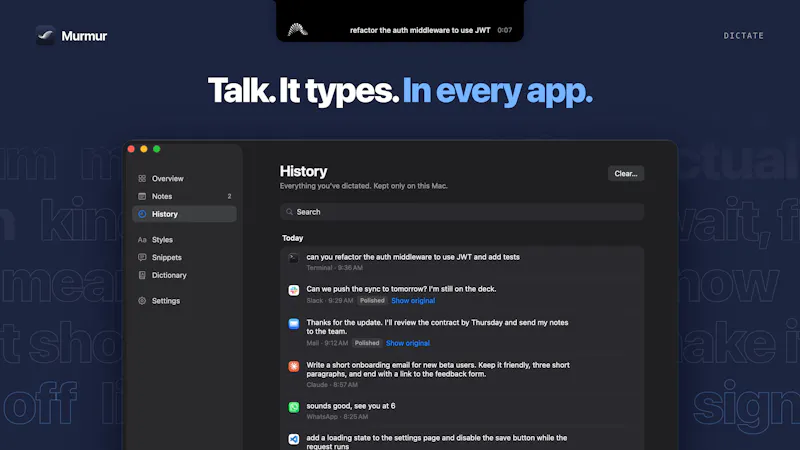800x450 pixels.
Task: Click the 0:07 timer in dictation pill
Action: point(505,30)
